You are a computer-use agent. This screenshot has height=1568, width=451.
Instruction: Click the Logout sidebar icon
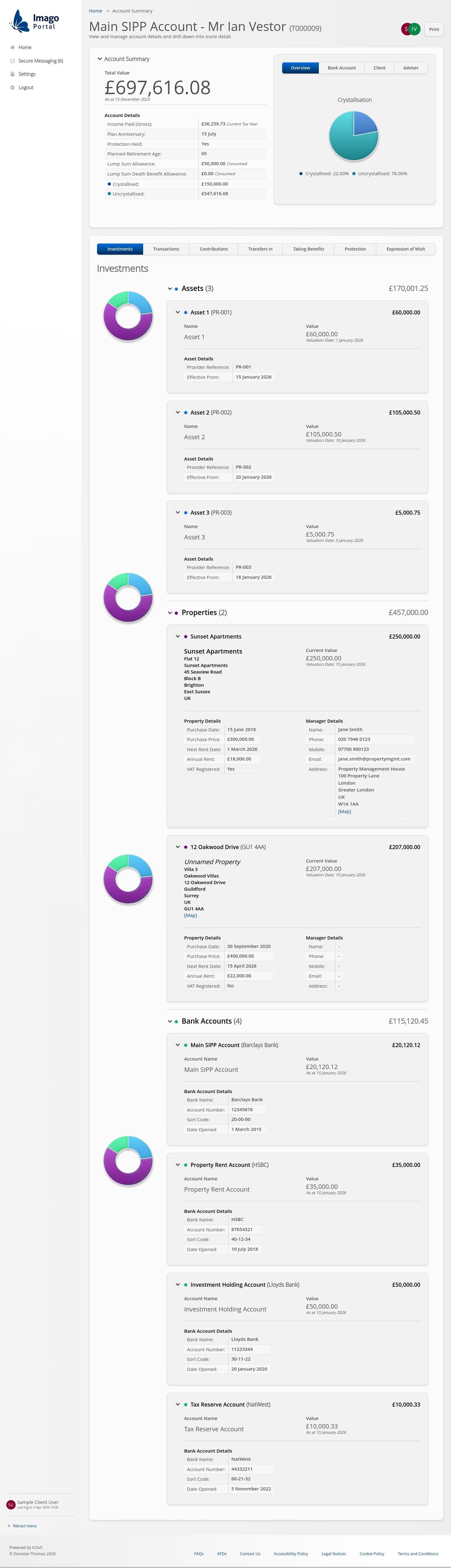click(12, 88)
